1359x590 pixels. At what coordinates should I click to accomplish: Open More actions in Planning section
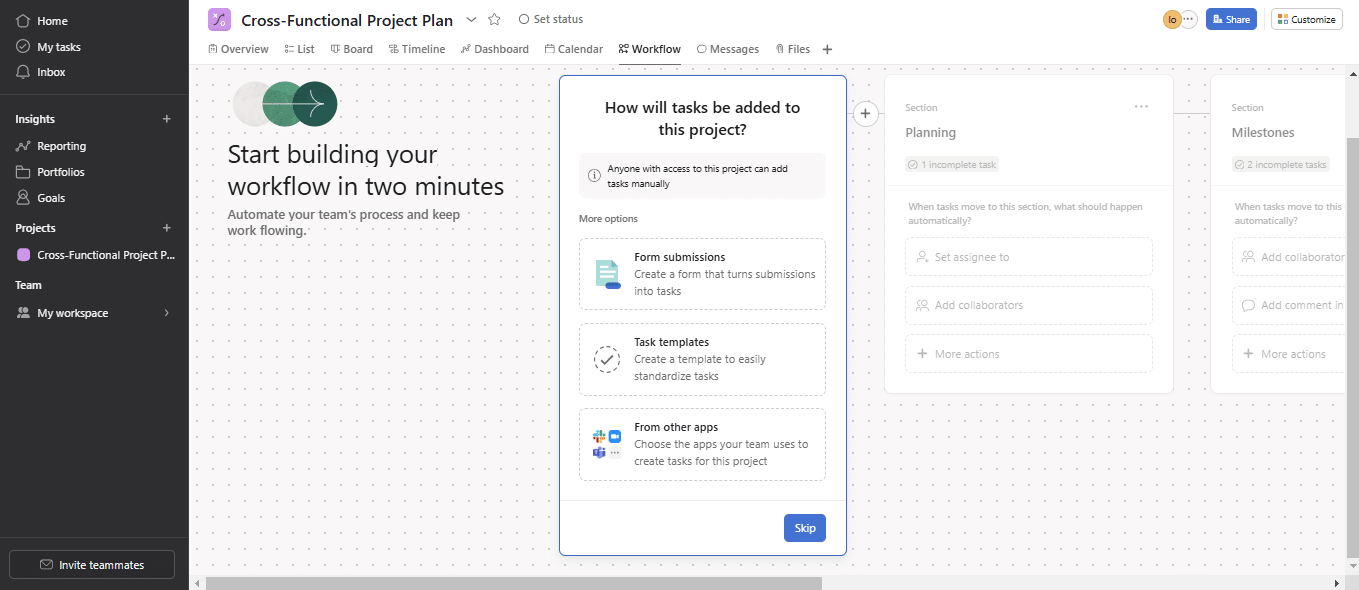tap(1029, 354)
